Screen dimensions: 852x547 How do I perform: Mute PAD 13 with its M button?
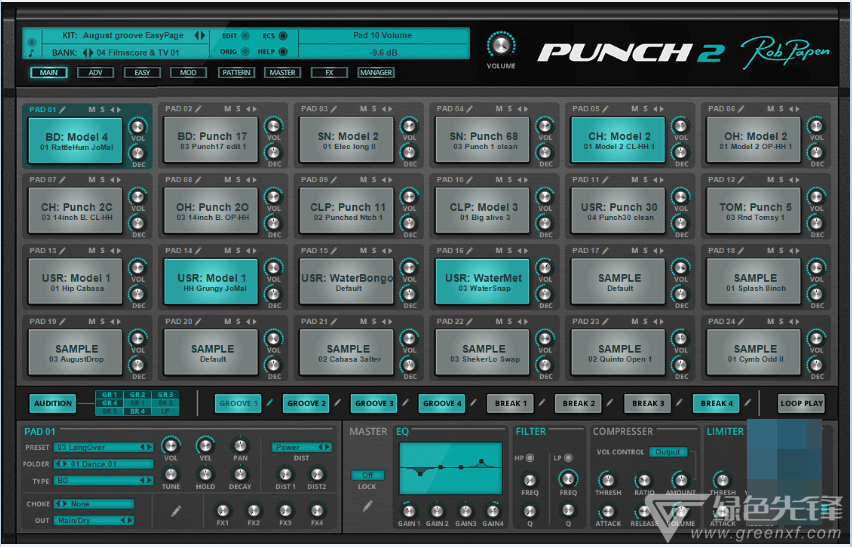click(91, 250)
